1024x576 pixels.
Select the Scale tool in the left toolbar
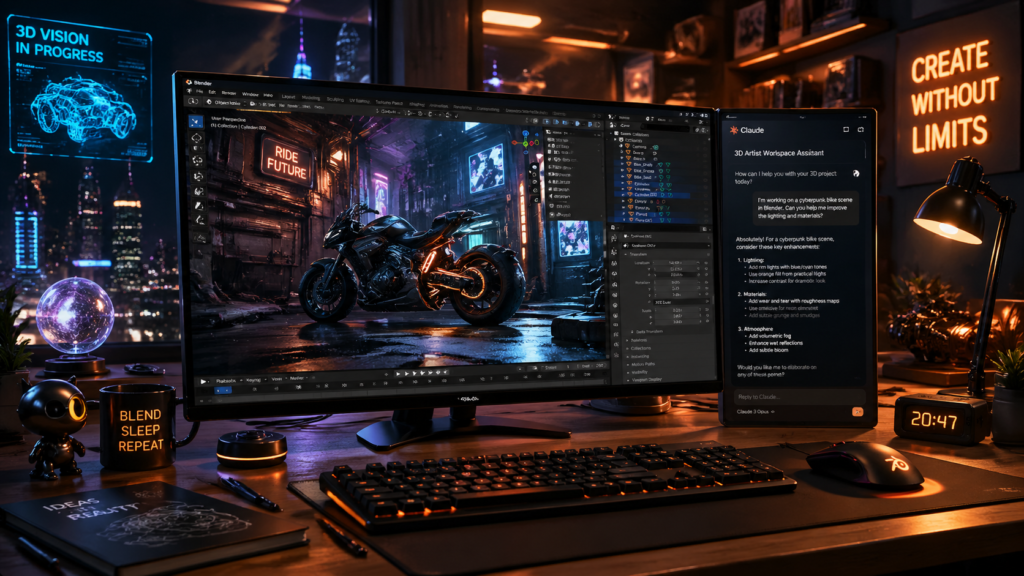tap(199, 191)
